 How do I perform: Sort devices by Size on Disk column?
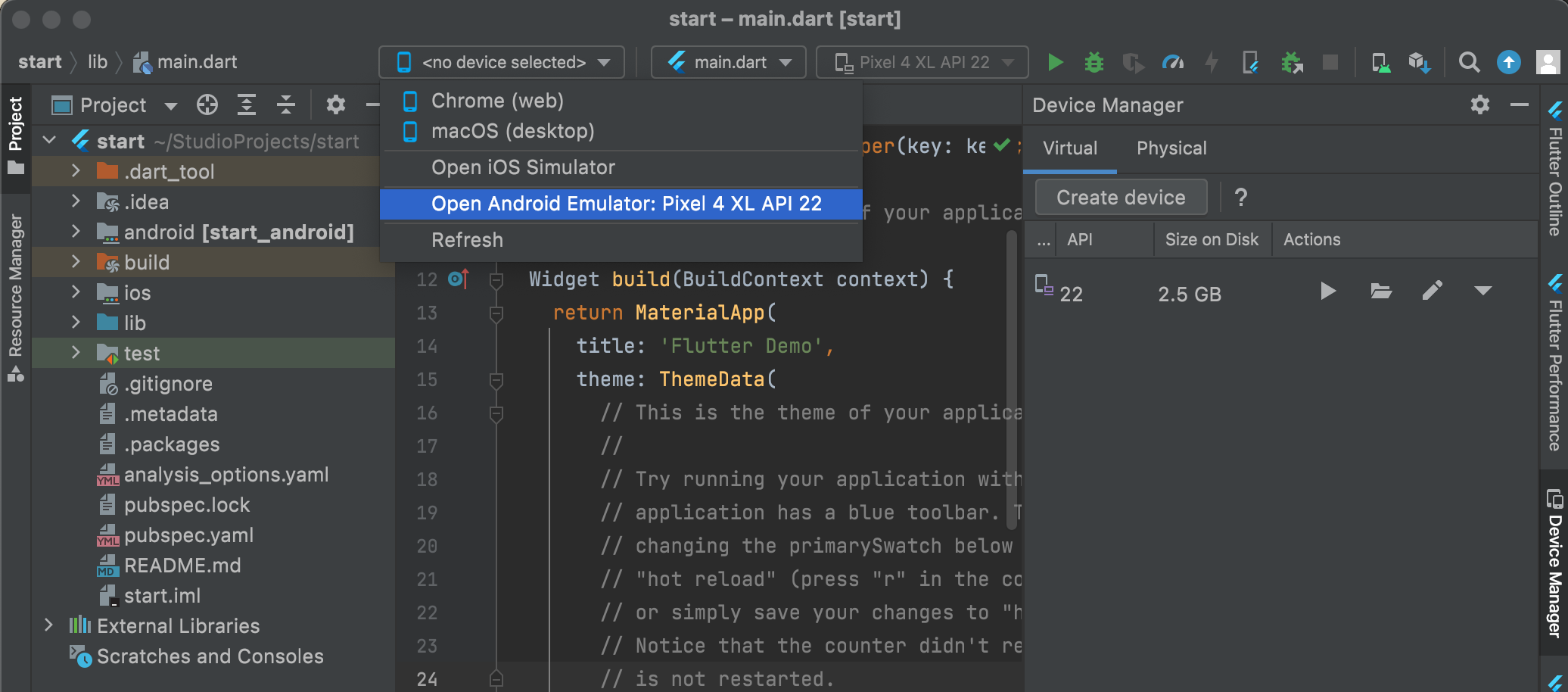pos(1212,239)
